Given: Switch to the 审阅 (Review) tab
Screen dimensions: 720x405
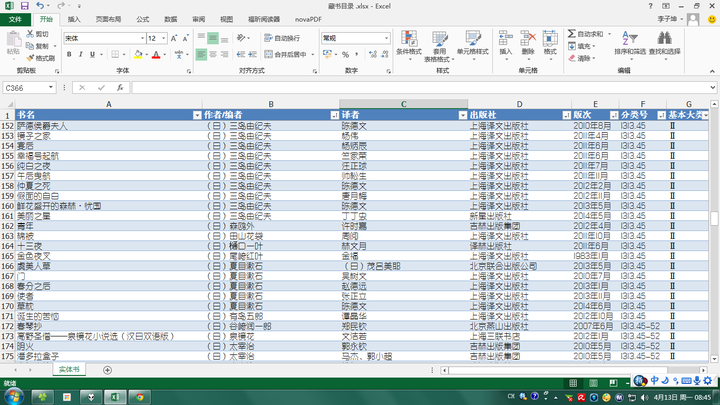Looking at the screenshot, I should 198,19.
